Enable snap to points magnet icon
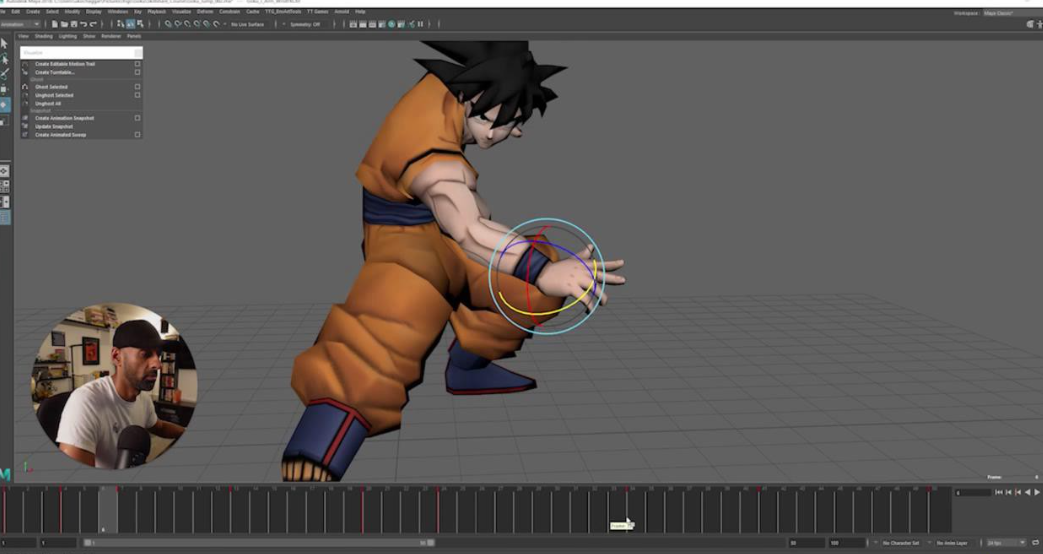This screenshot has height=554, width=1043. click(x=188, y=24)
